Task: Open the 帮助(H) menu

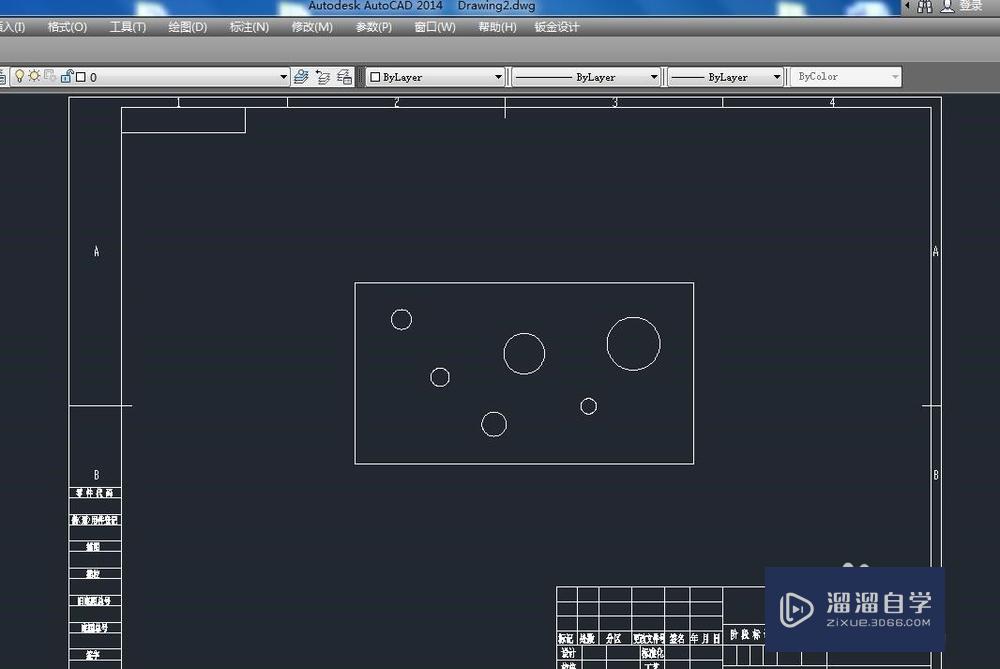Action: coord(497,27)
